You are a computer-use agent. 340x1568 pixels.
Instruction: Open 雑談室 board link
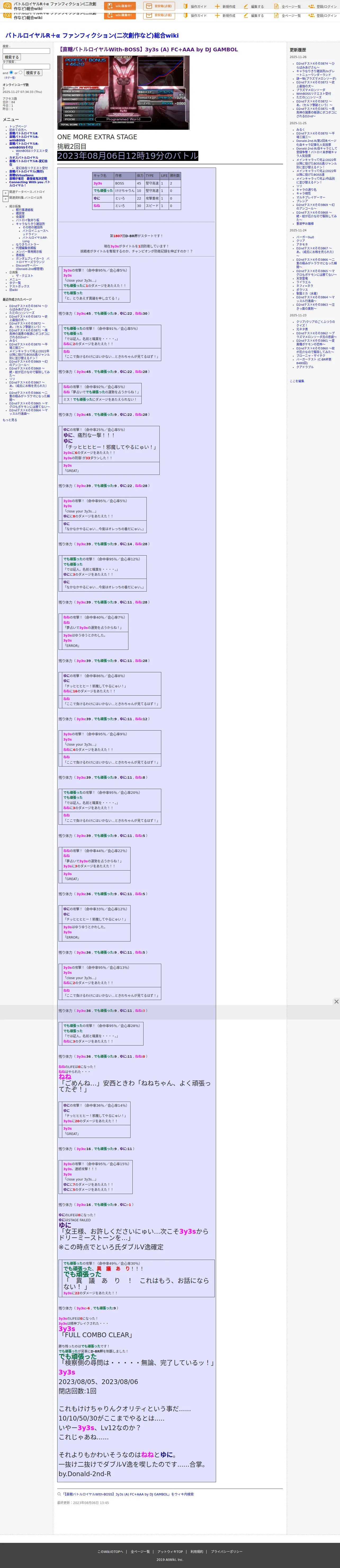tap(20, 214)
